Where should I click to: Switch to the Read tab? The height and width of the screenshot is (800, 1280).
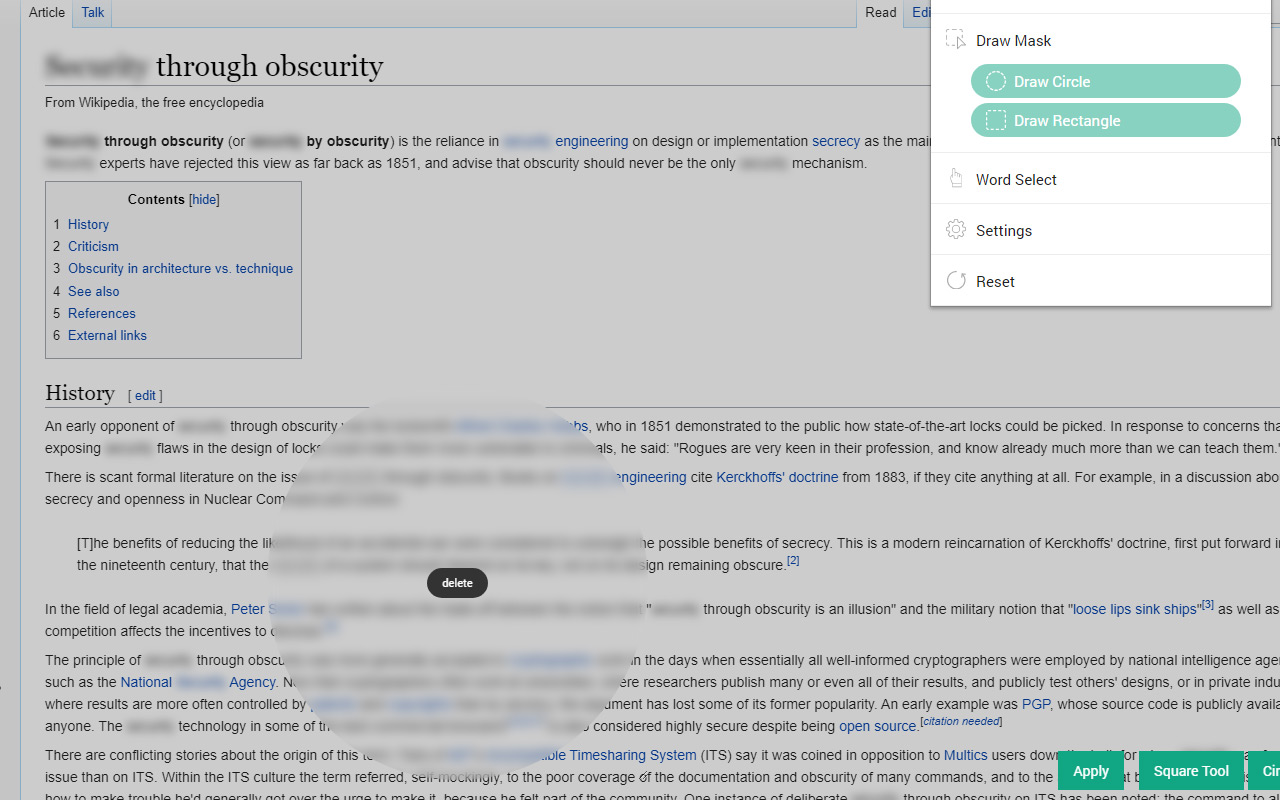[x=881, y=13]
